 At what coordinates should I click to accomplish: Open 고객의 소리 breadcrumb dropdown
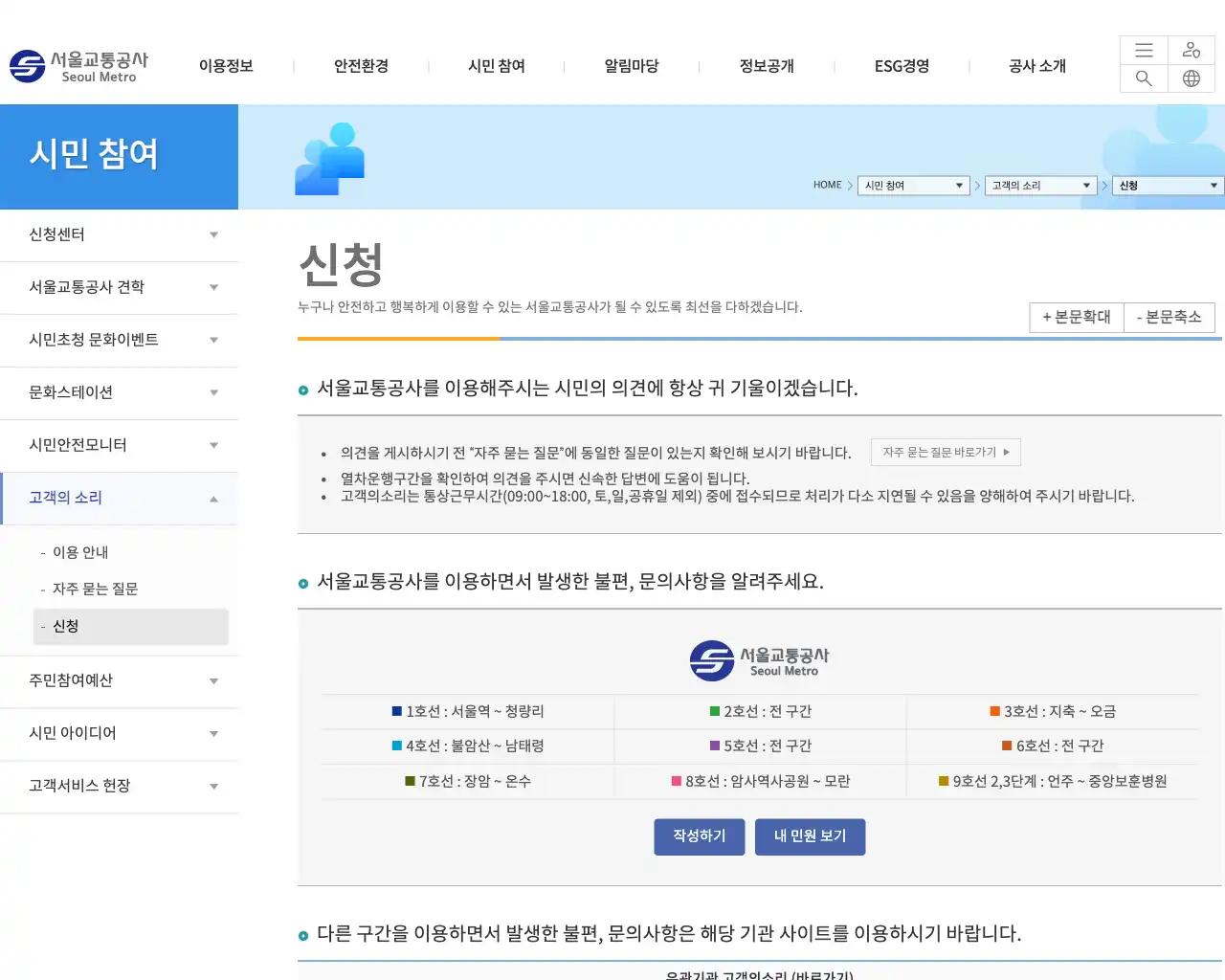1040,186
